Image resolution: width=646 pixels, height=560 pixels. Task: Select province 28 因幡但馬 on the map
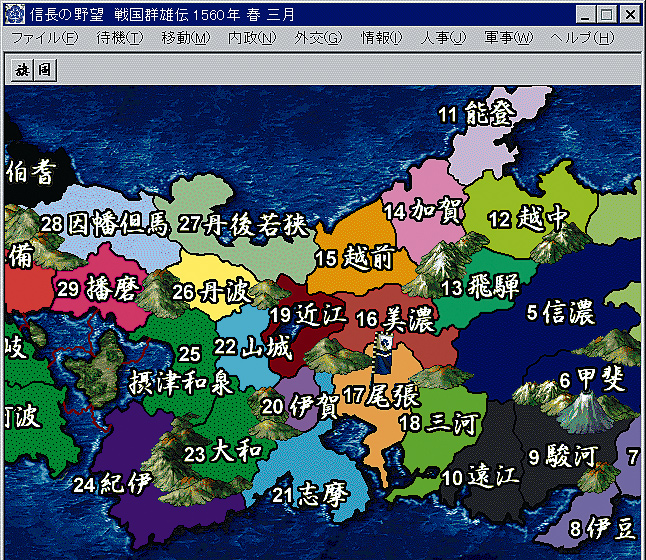[105, 224]
